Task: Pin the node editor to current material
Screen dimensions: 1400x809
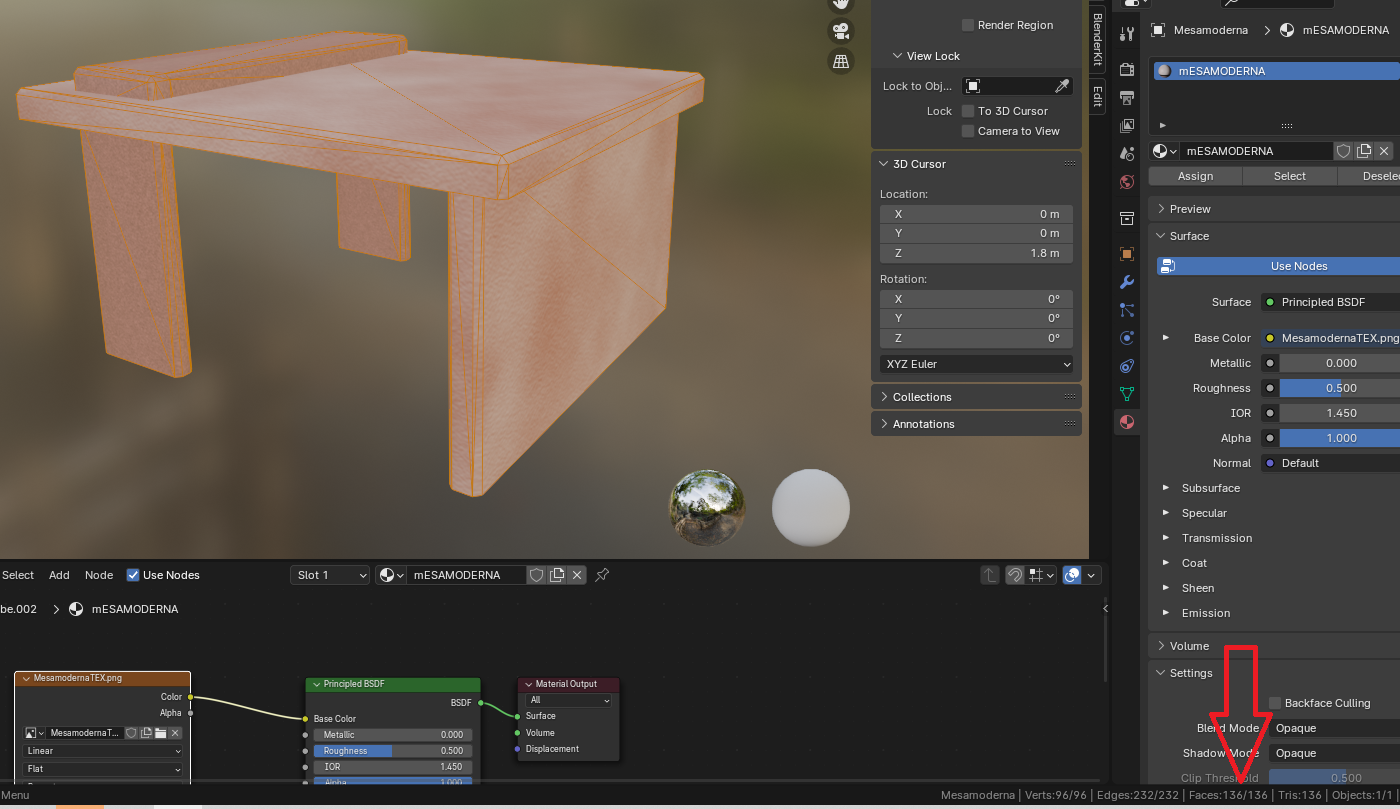Action: [x=602, y=575]
